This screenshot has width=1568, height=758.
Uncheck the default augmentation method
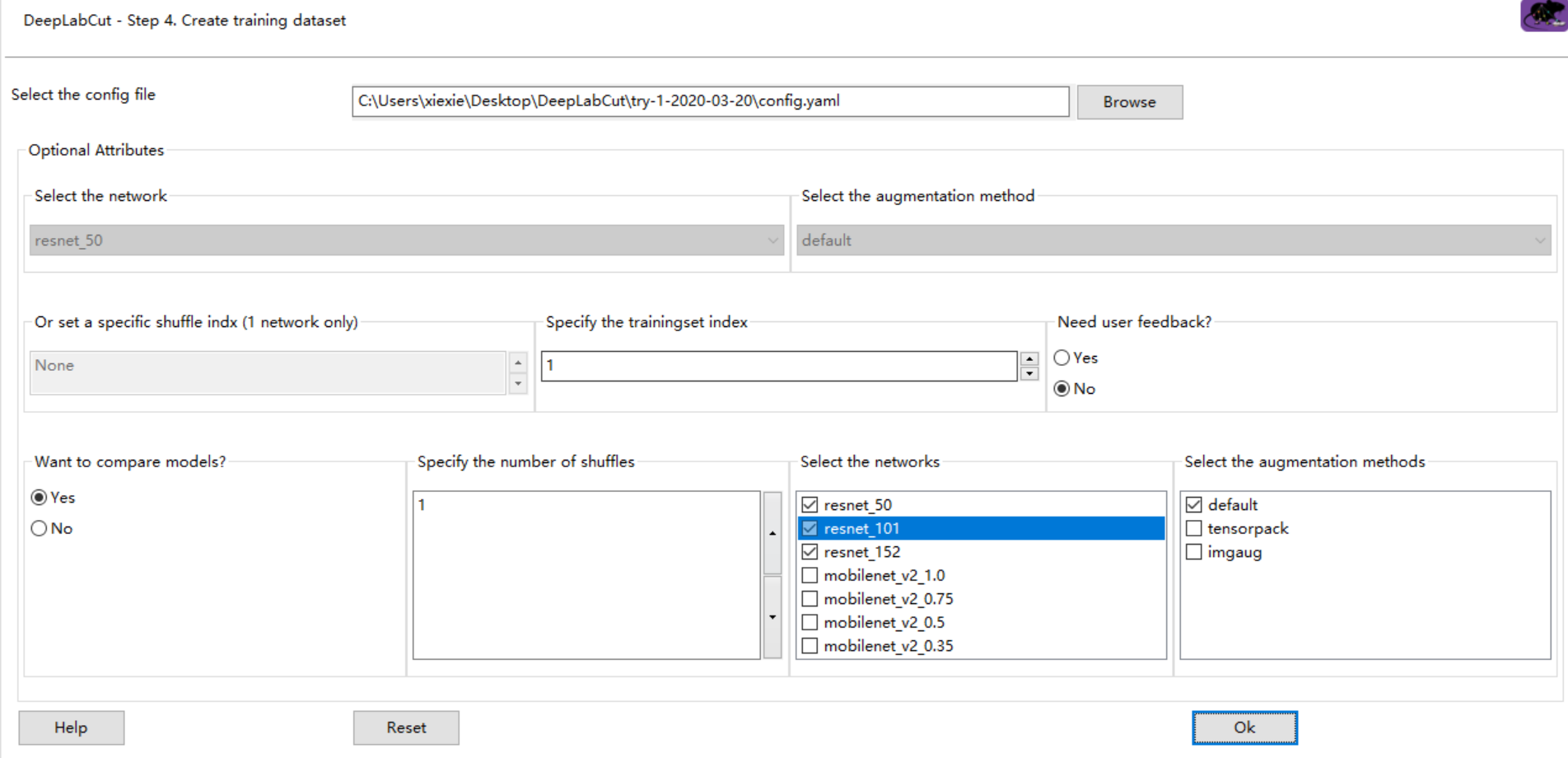pyautogui.click(x=1194, y=505)
